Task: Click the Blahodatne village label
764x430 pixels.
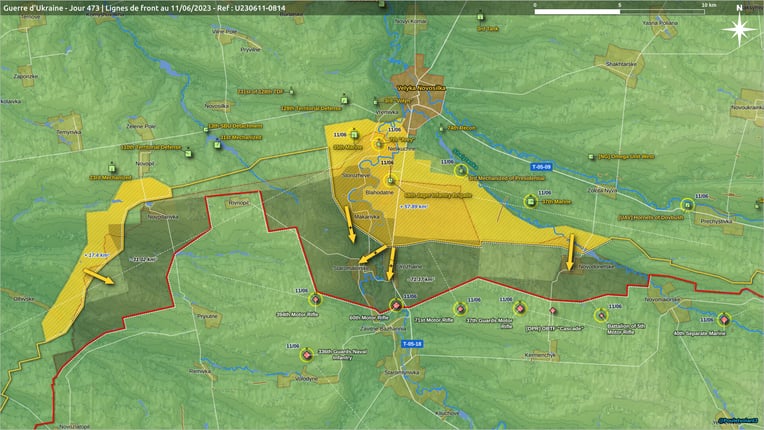Action: 380,192
